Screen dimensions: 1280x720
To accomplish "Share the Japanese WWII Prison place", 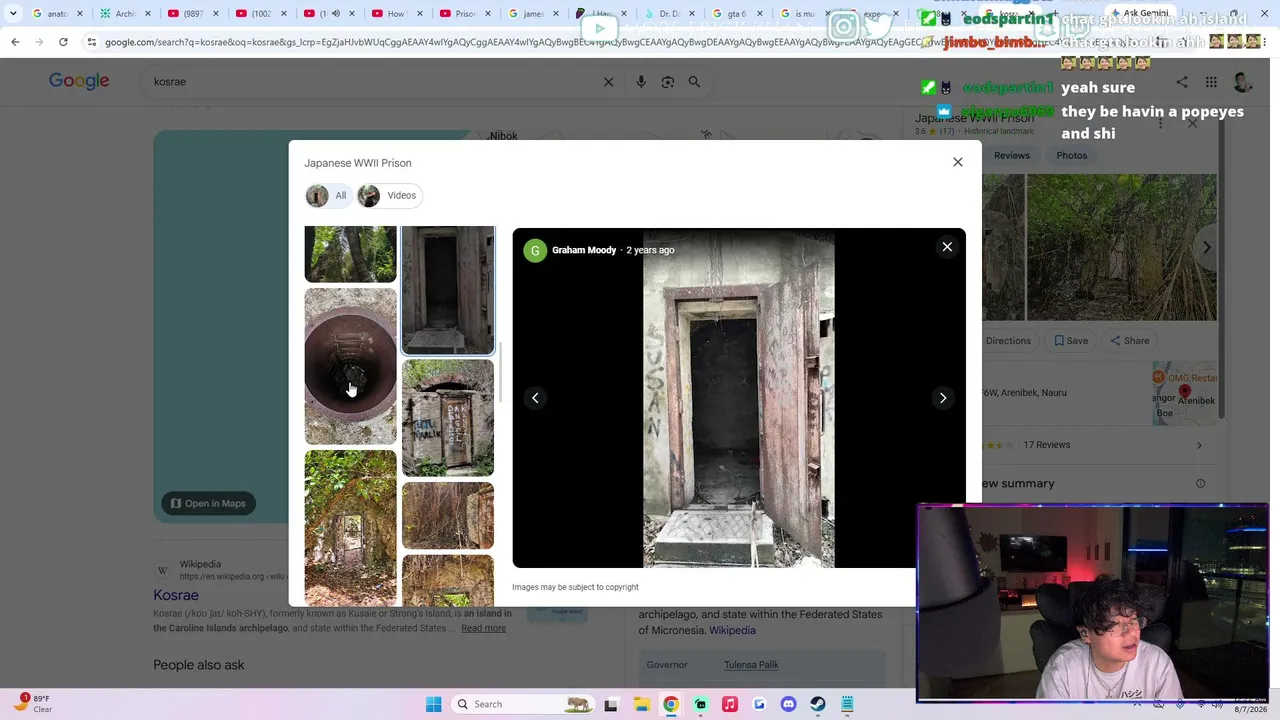I will click(1129, 341).
